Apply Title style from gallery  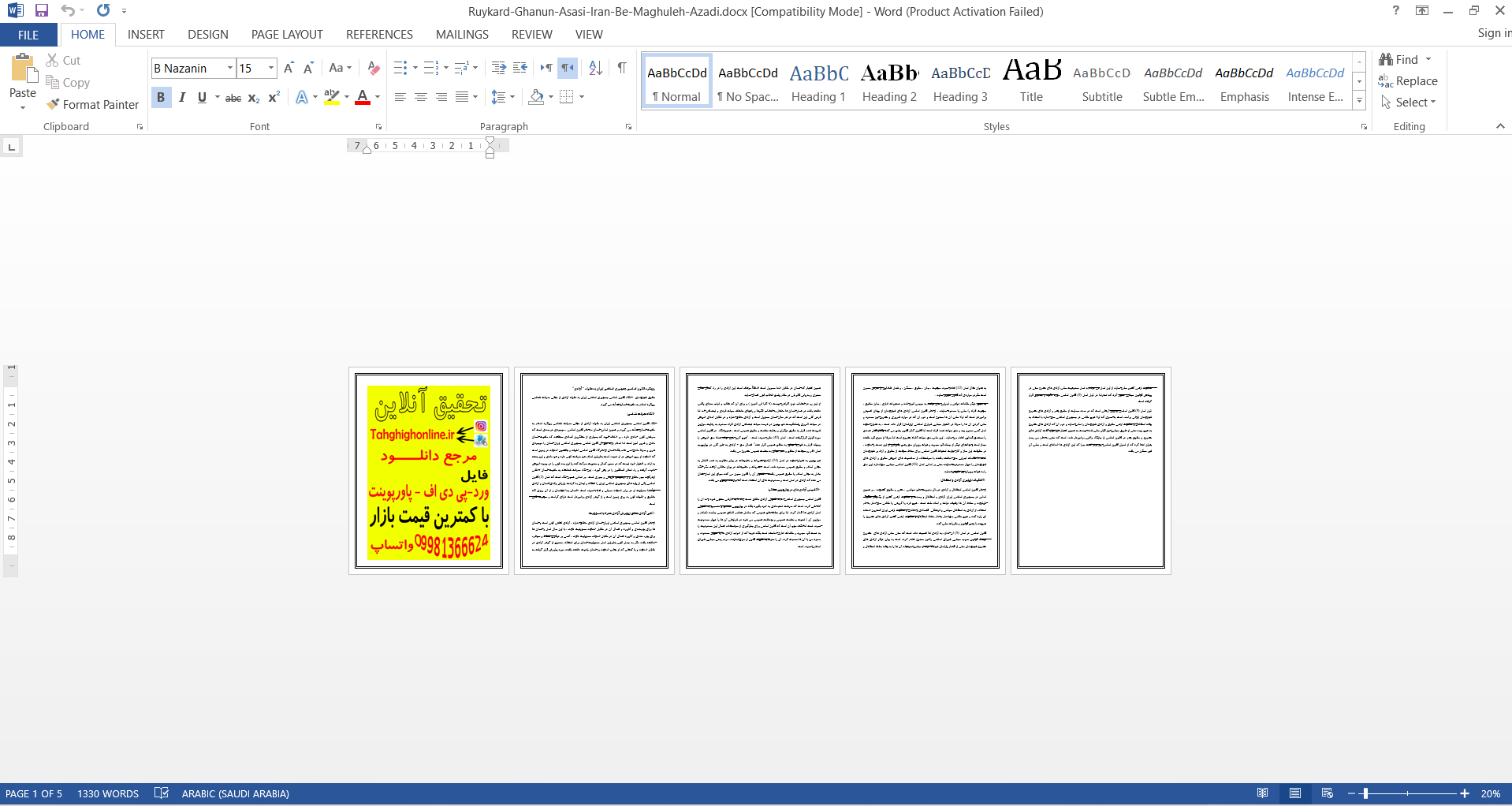click(1031, 81)
